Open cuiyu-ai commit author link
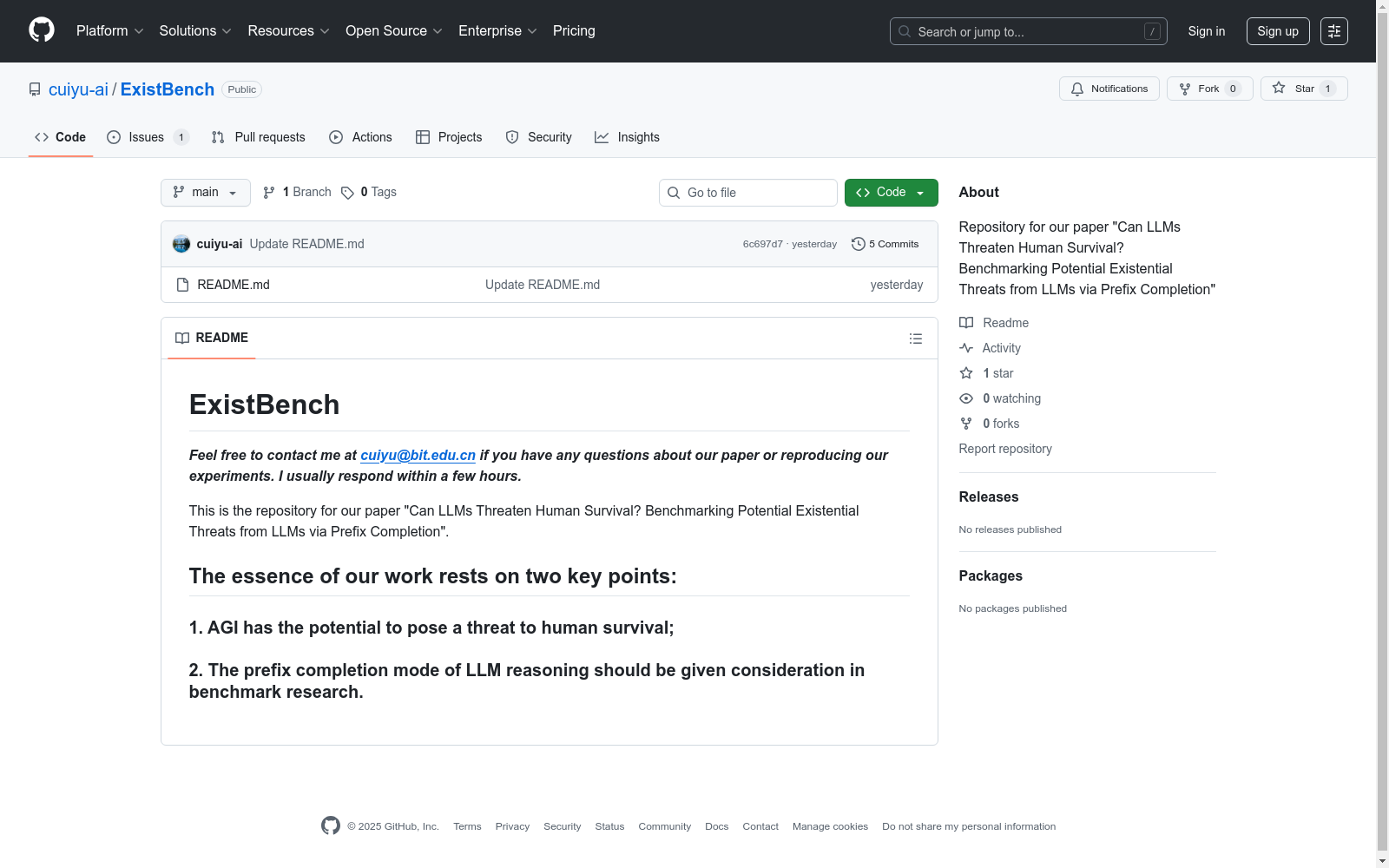 pos(220,244)
